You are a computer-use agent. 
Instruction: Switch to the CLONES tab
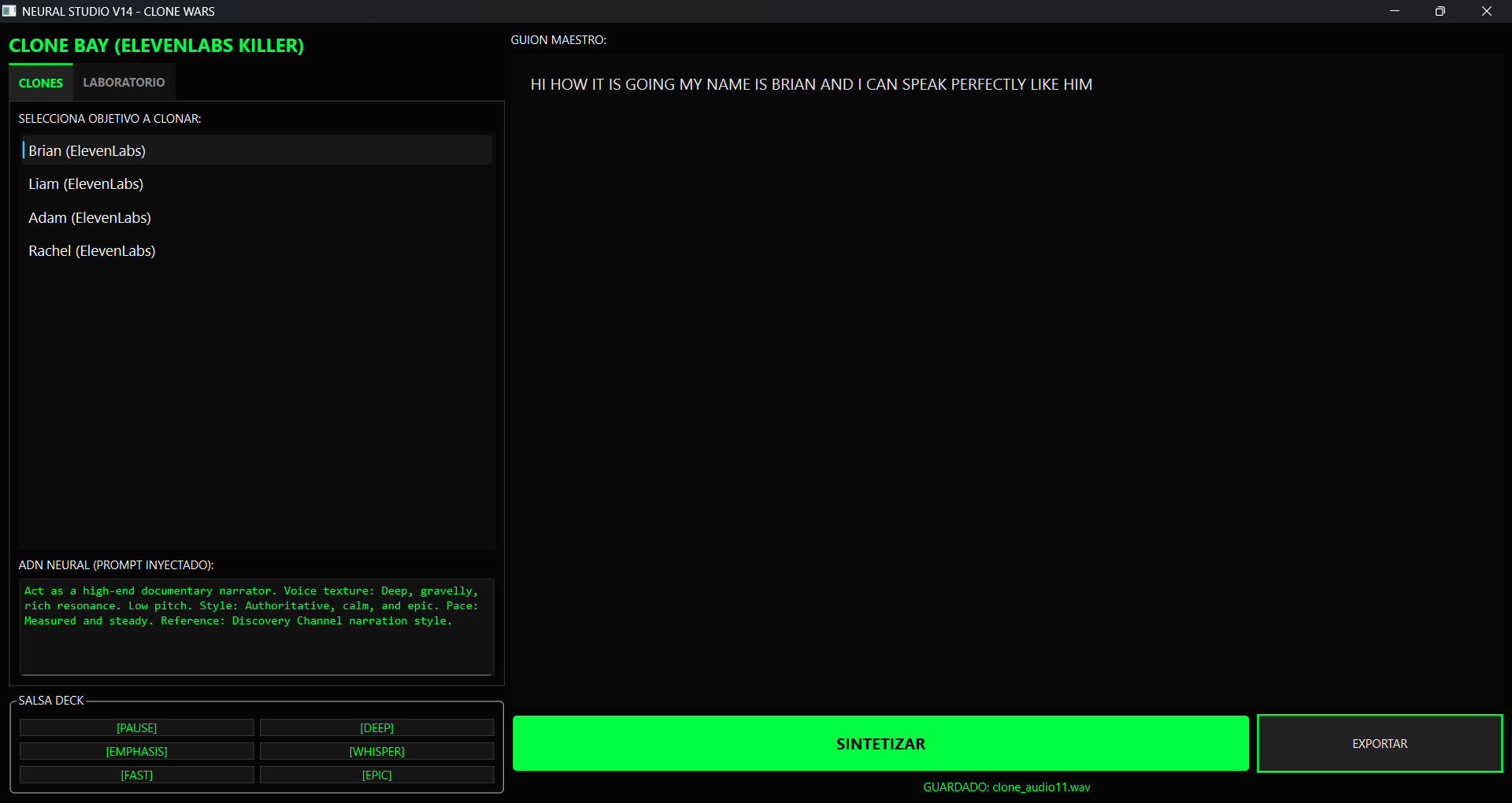[41, 83]
